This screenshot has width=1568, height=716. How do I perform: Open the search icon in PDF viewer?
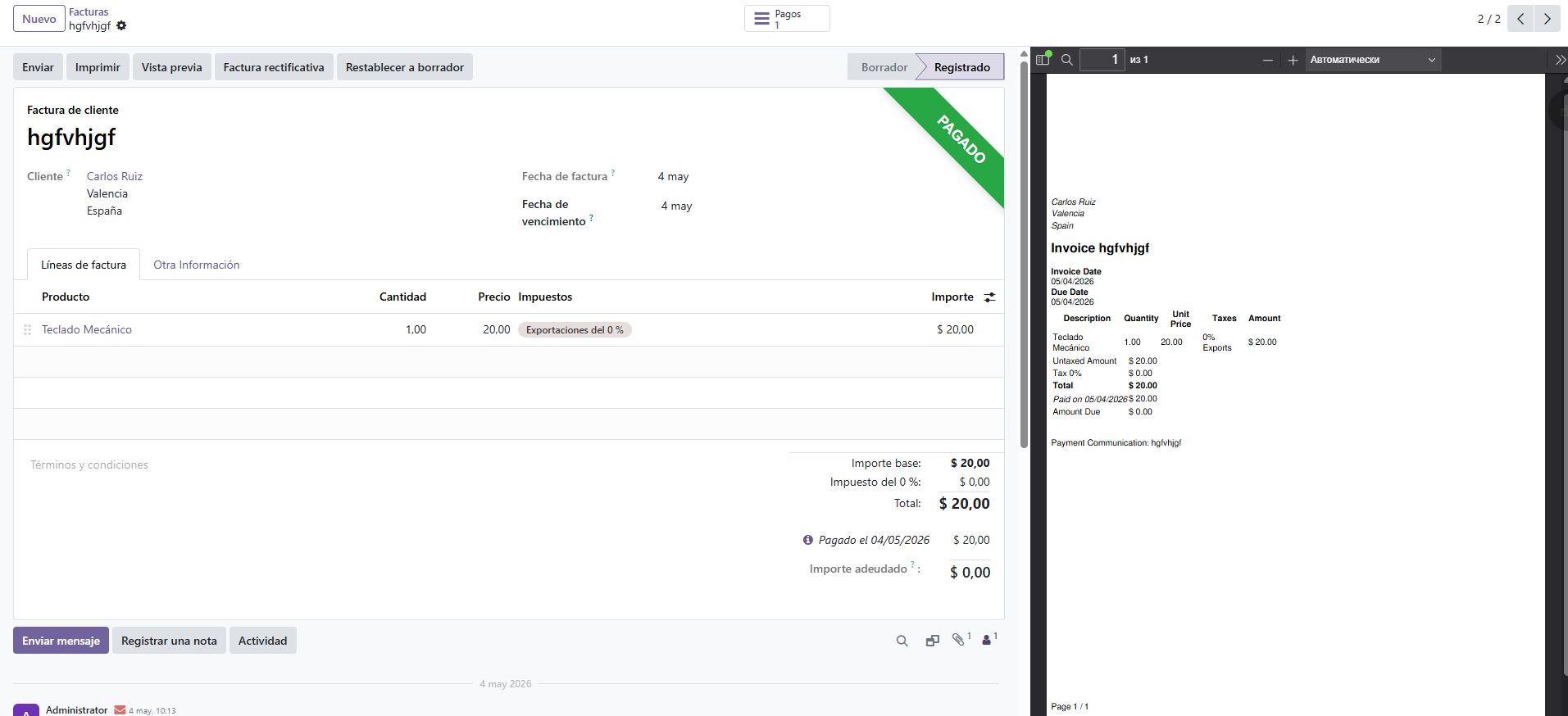tap(1067, 60)
